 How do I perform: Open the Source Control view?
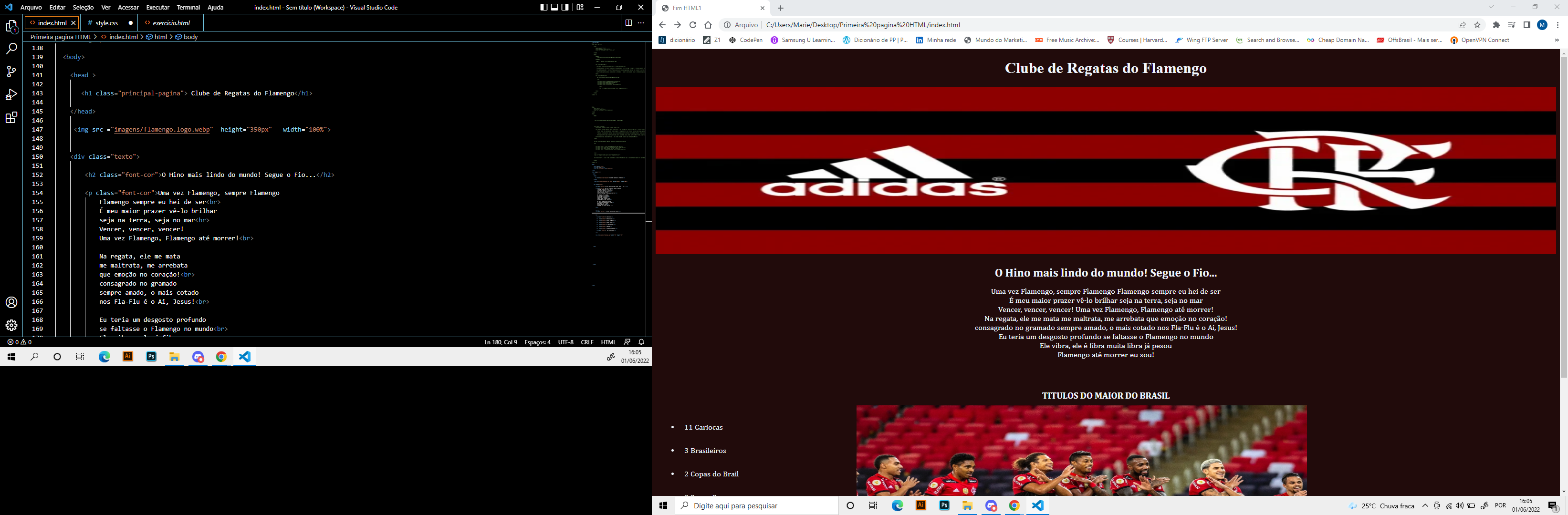click(x=11, y=72)
